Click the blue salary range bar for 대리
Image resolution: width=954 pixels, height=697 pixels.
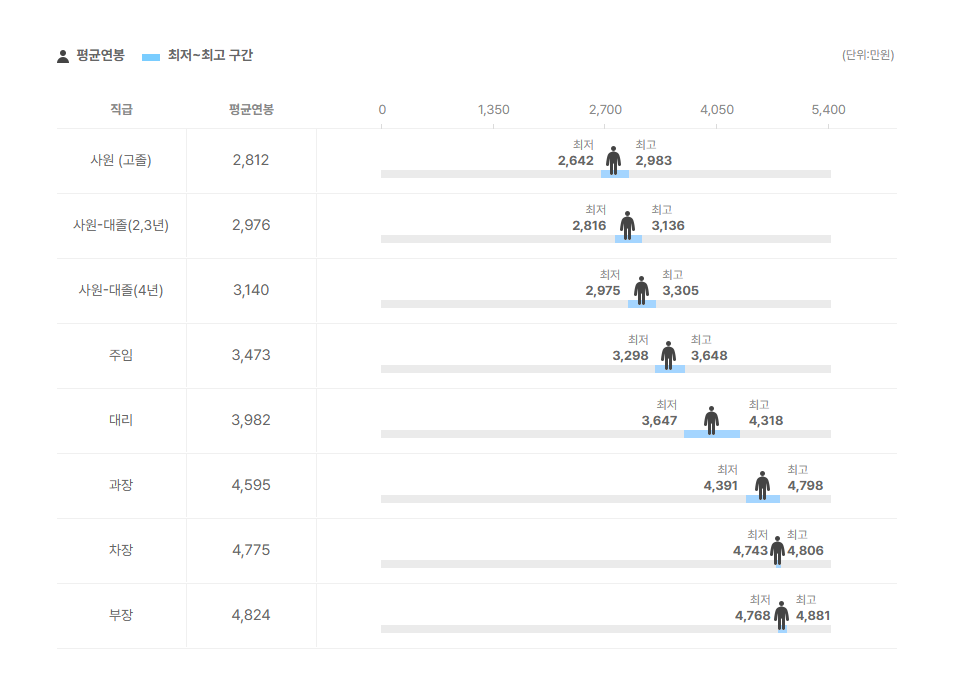(712, 434)
